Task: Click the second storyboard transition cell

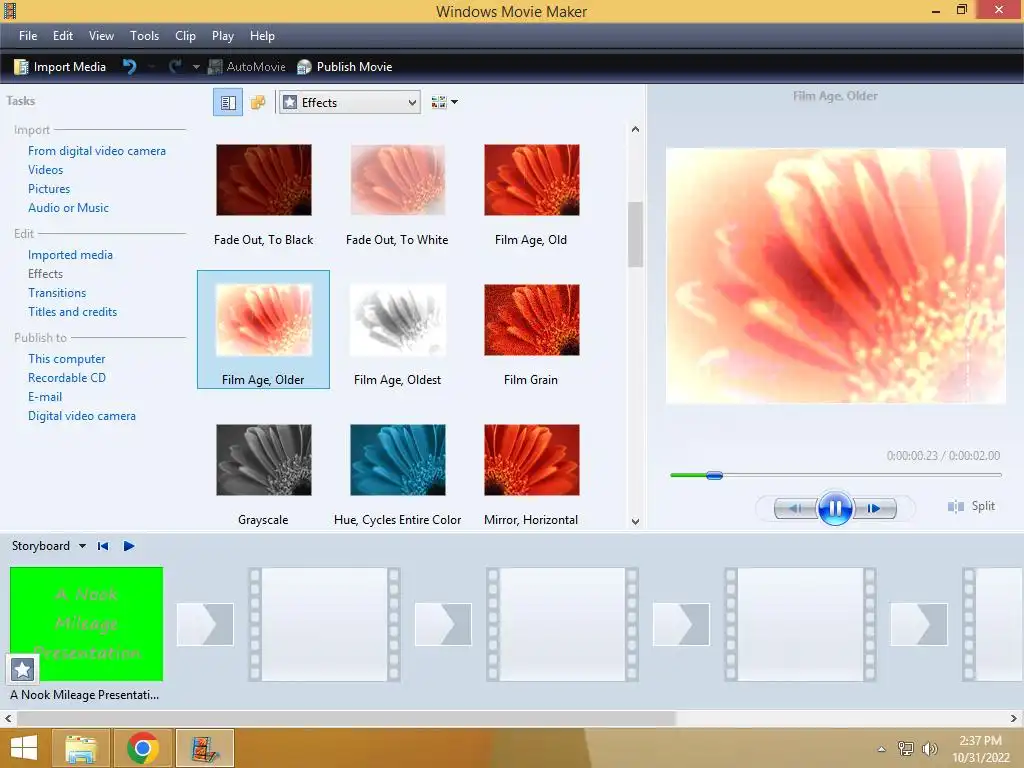Action: 443,624
